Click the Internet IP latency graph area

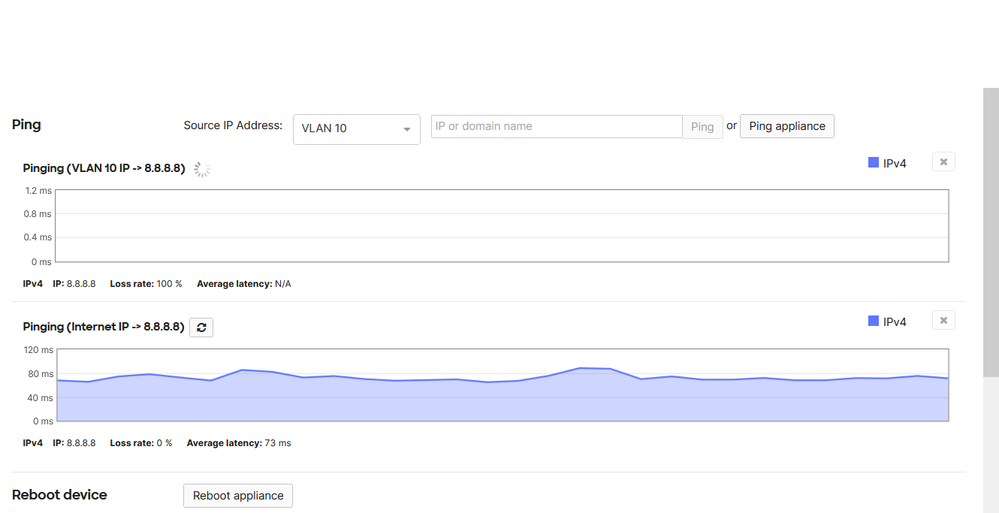(503, 385)
